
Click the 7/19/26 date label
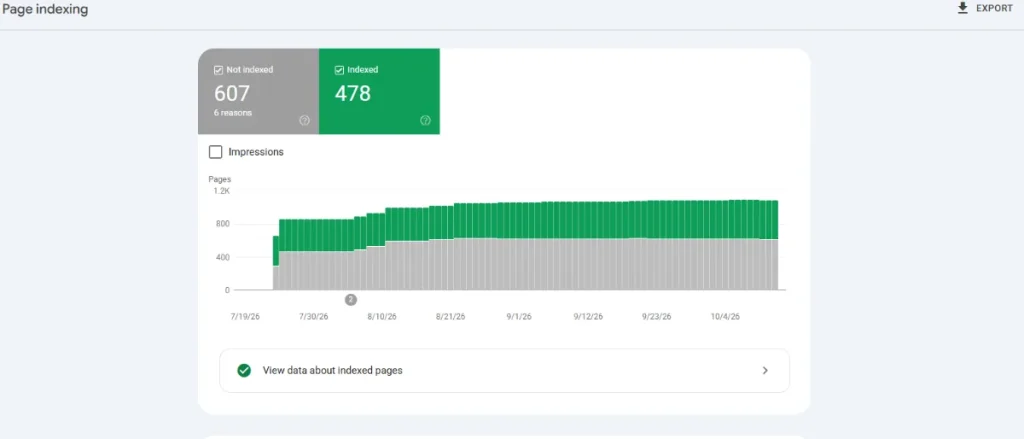click(x=245, y=317)
